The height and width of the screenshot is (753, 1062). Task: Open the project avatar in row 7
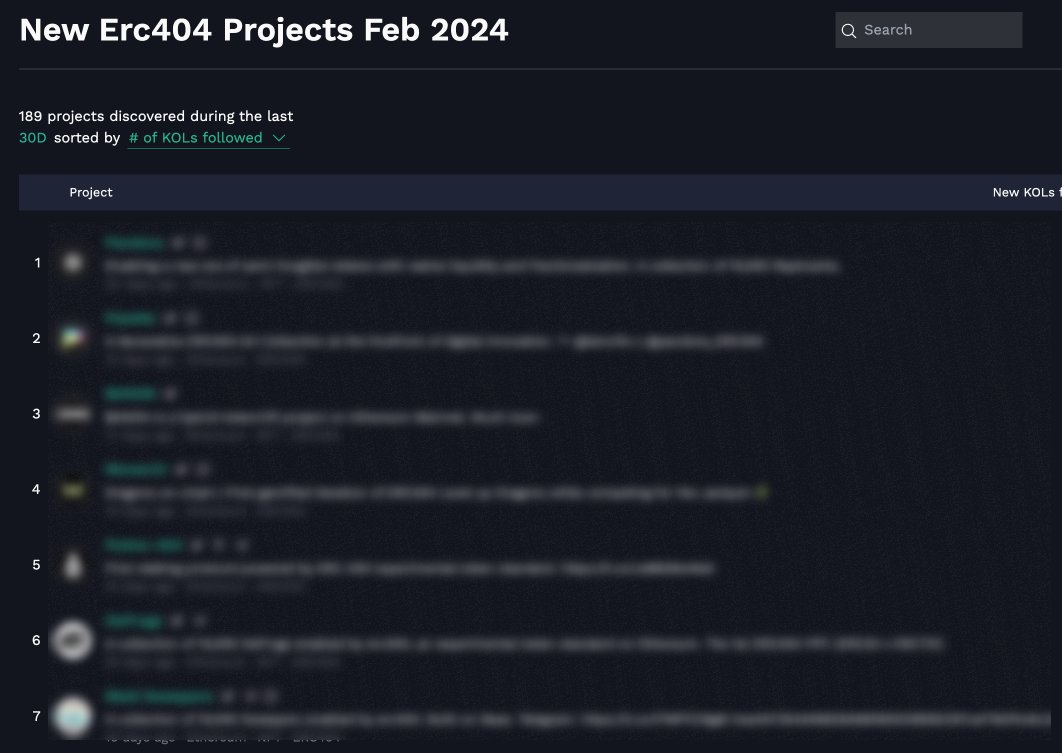(x=73, y=716)
